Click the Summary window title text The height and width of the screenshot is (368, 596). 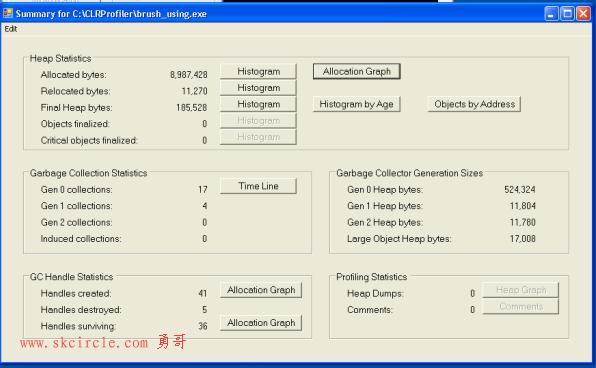111,14
